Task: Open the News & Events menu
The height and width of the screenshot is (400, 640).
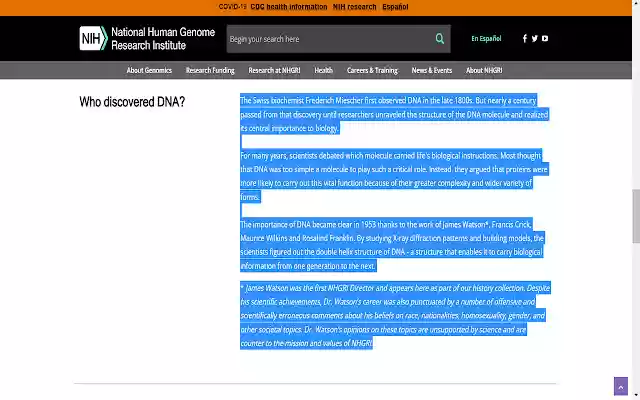Action: pyautogui.click(x=432, y=70)
